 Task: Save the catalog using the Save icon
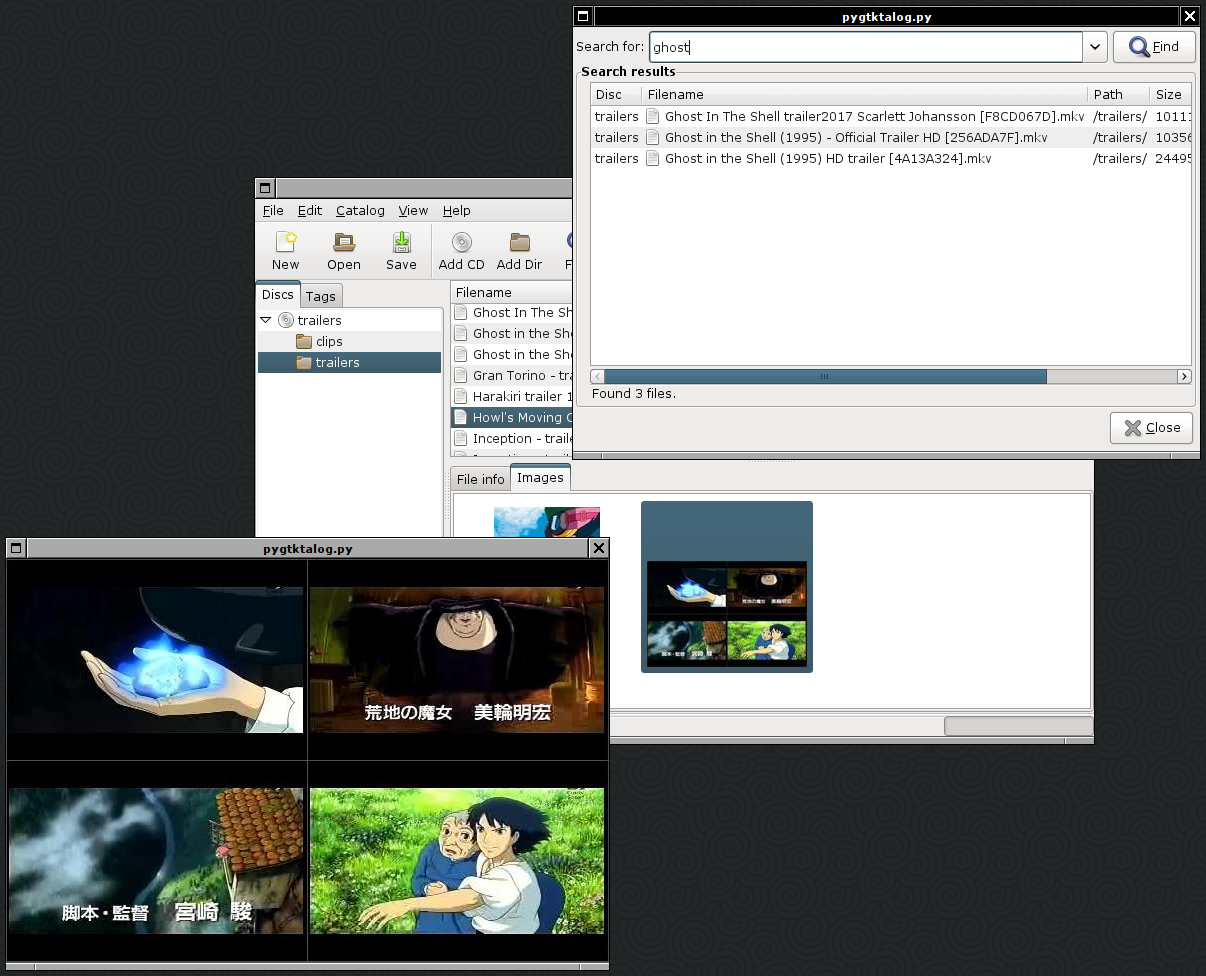401,250
